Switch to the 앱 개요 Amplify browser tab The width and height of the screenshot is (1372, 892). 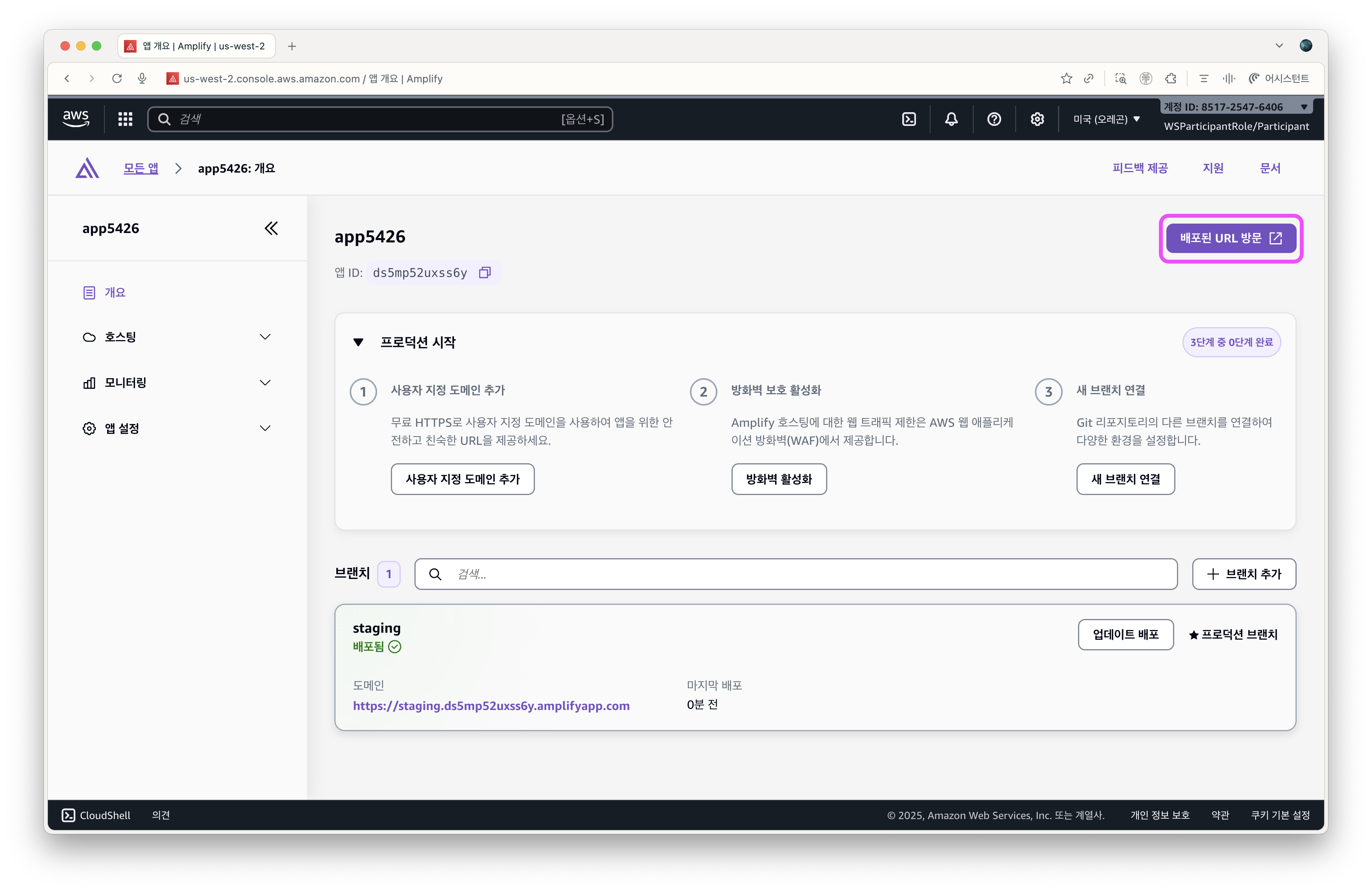tap(197, 46)
